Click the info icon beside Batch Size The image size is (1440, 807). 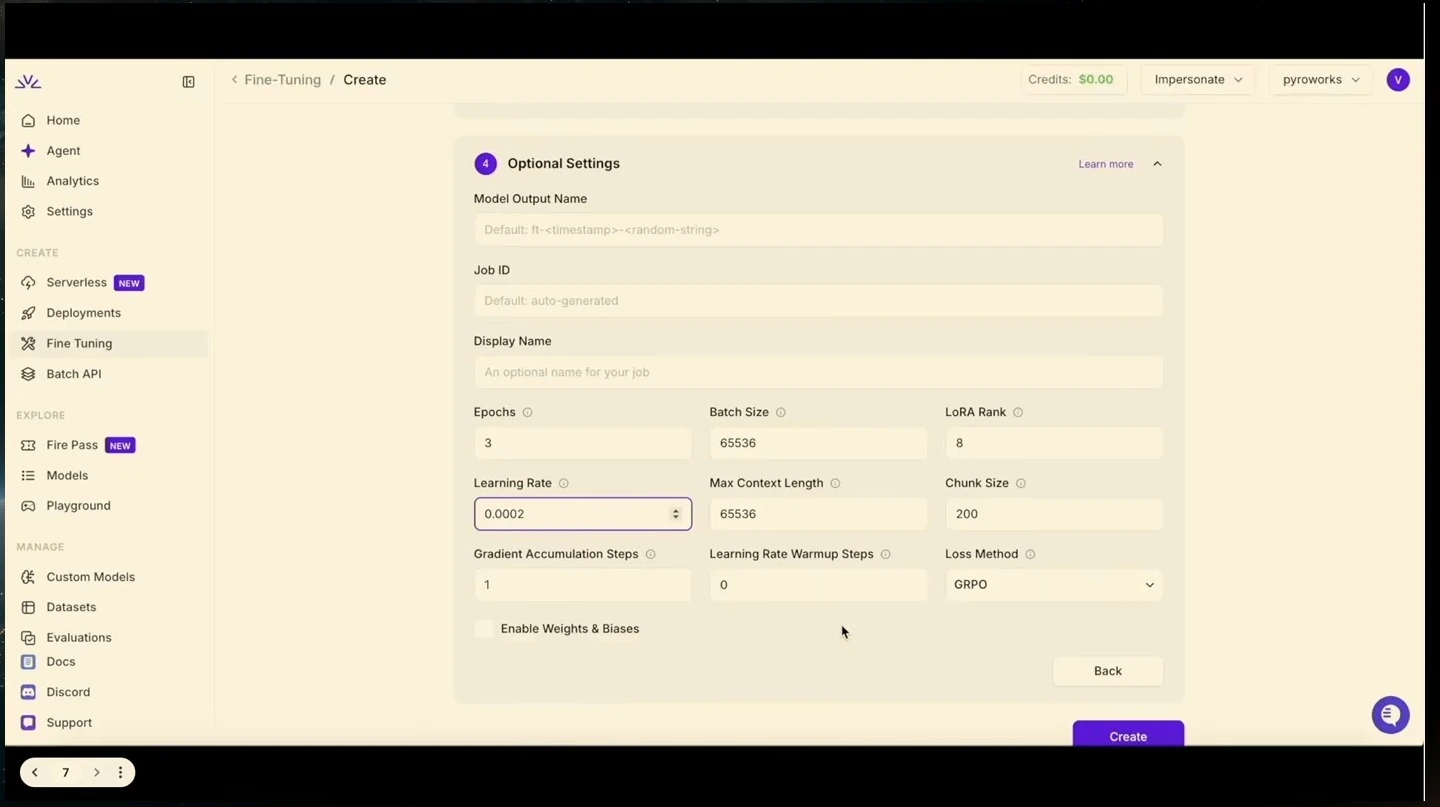781,412
